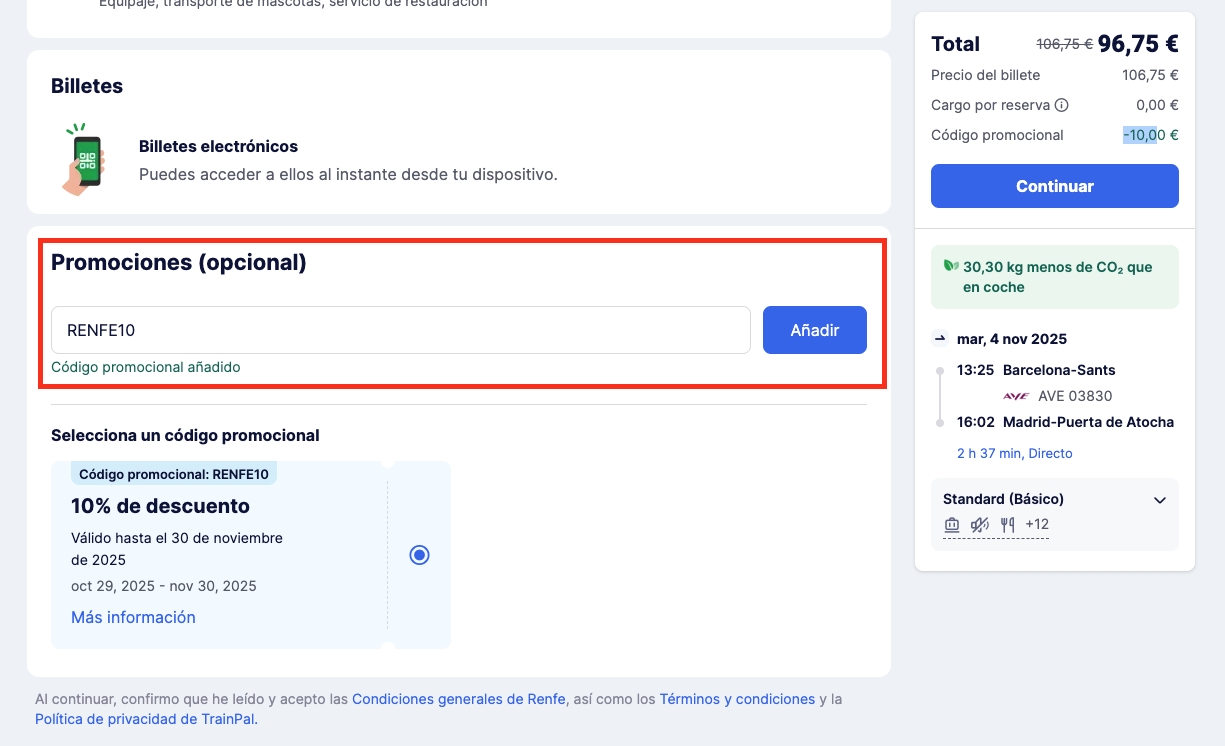Click the outbound arrow icon beside the date

point(939,338)
